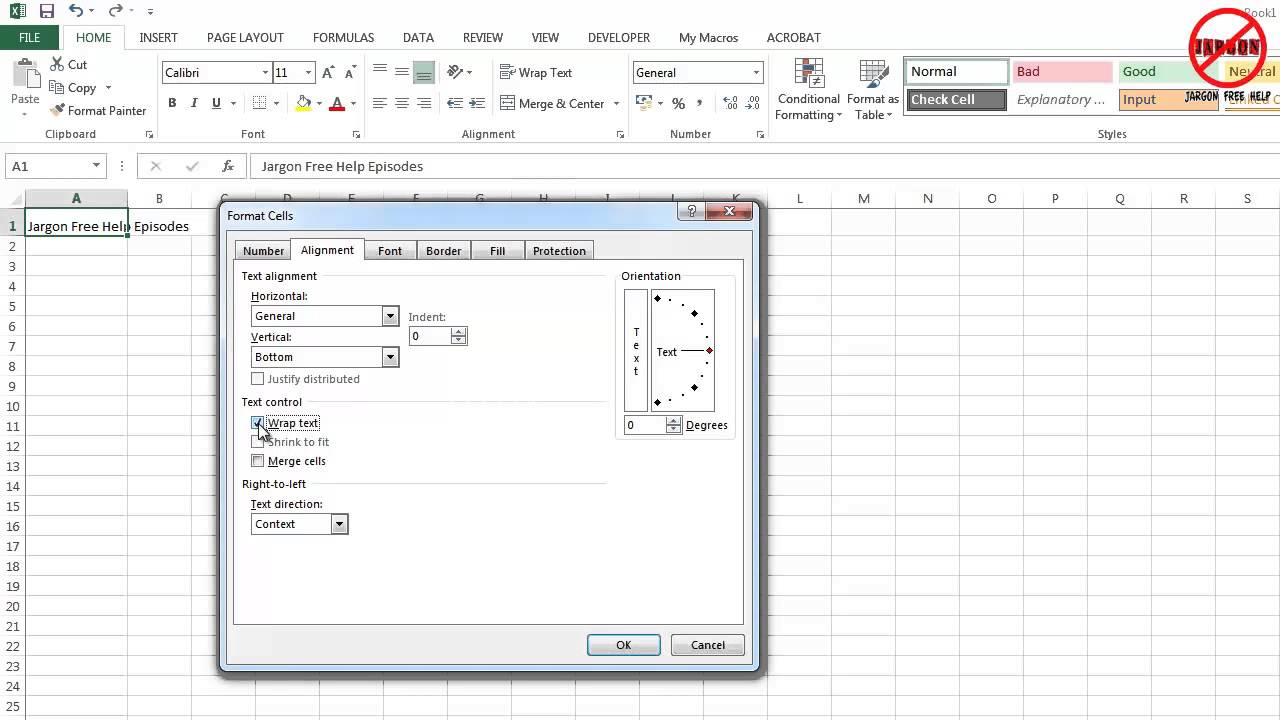Check the Shrink to fit option
Viewport: 1280px width, 720px height.
tap(258, 442)
